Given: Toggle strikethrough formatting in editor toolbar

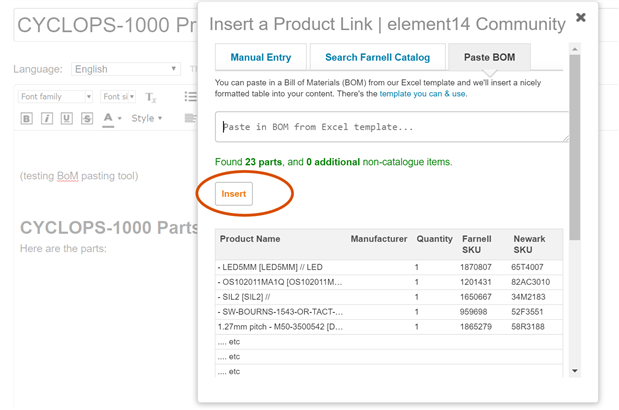Looking at the screenshot, I should coord(87,119).
